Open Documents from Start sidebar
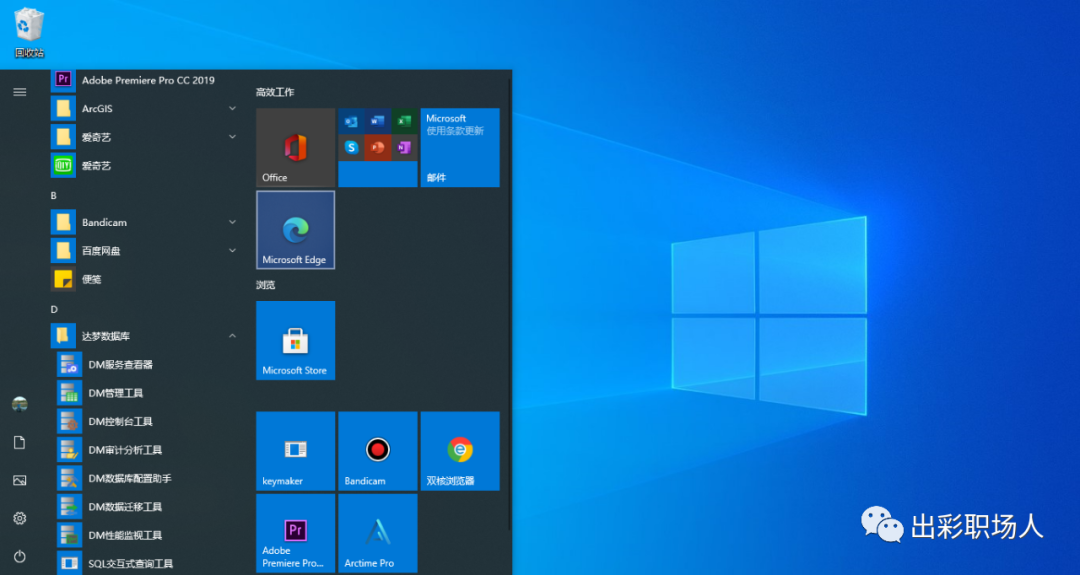 click(19, 442)
